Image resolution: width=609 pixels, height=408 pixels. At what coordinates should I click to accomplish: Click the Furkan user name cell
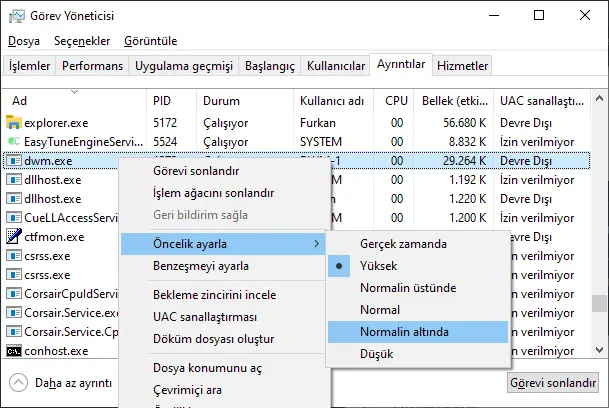tap(318, 123)
